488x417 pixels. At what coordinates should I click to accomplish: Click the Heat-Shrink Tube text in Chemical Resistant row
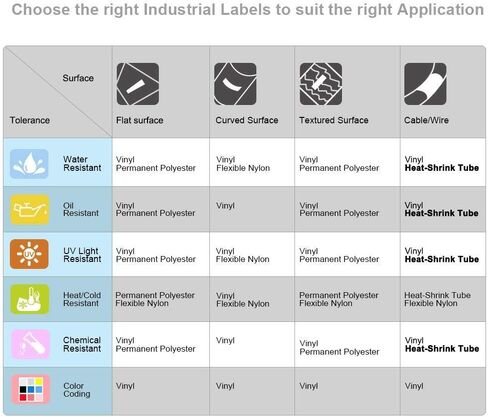(x=442, y=349)
